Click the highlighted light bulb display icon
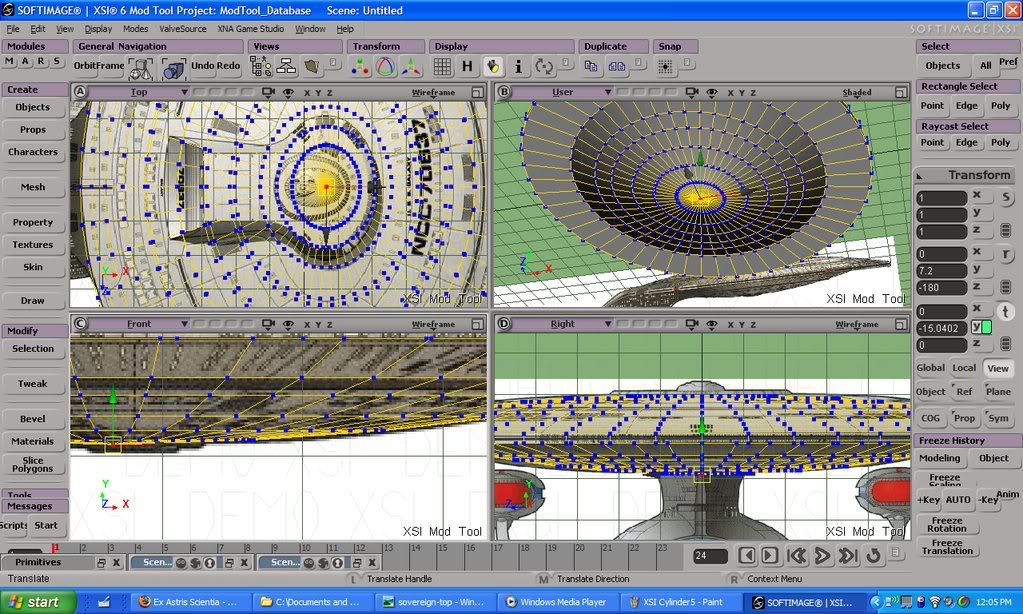This screenshot has height=614, width=1023. (493, 67)
